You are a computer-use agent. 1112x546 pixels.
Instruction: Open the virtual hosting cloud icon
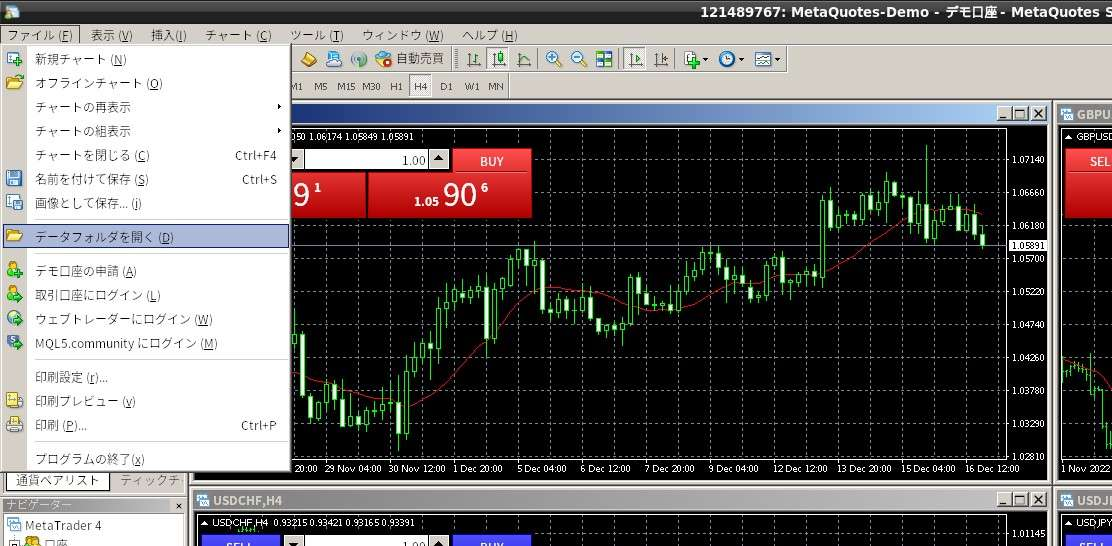(334, 60)
